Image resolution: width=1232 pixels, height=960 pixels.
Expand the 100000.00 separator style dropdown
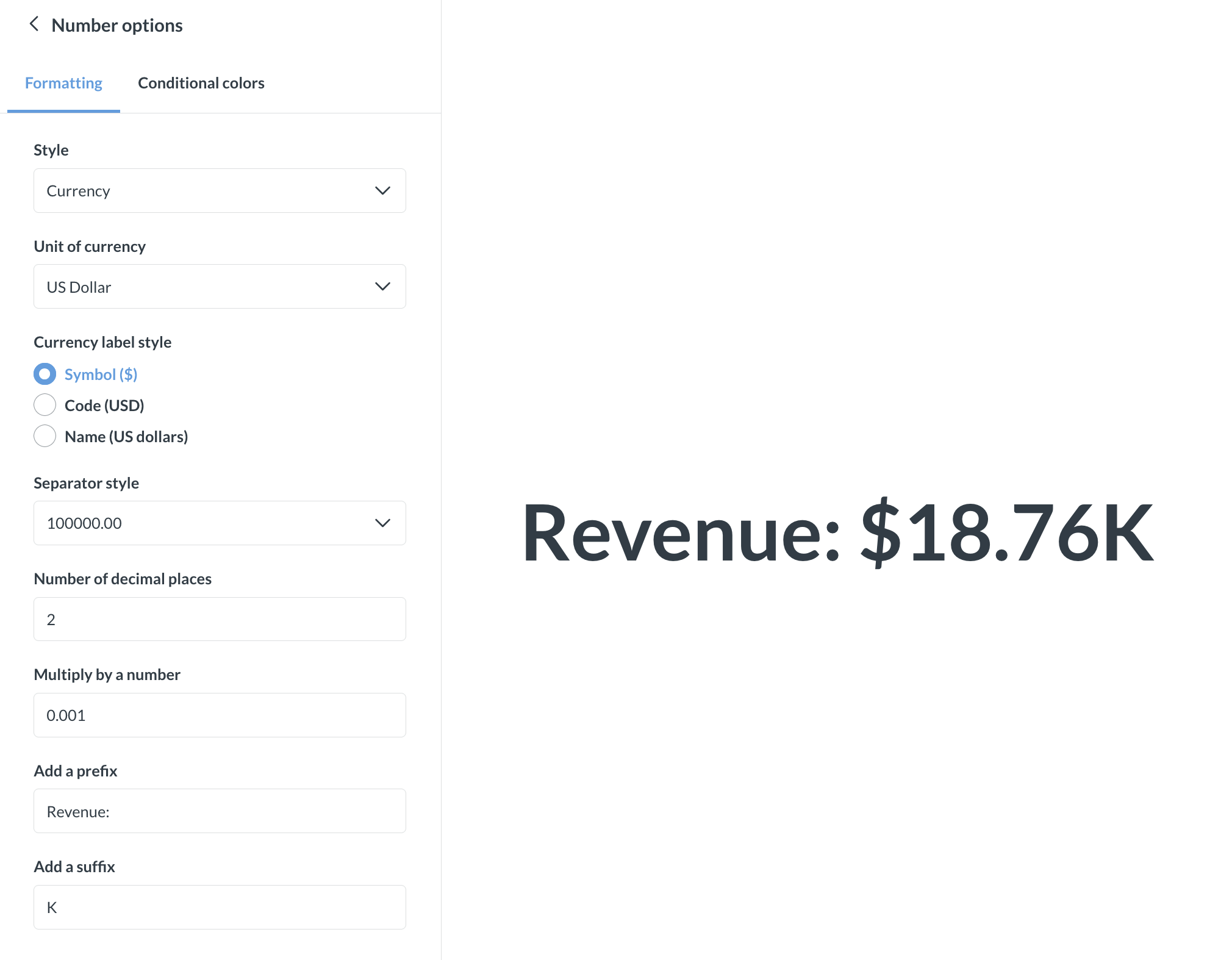tap(207, 523)
